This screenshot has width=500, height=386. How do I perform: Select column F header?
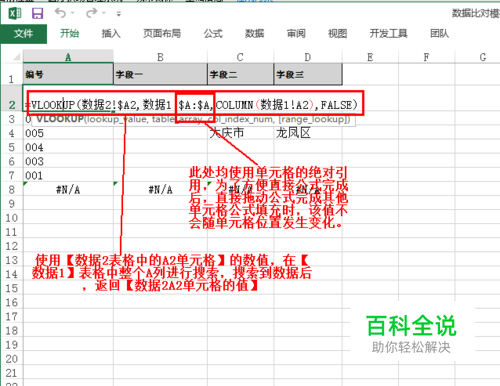coord(426,57)
